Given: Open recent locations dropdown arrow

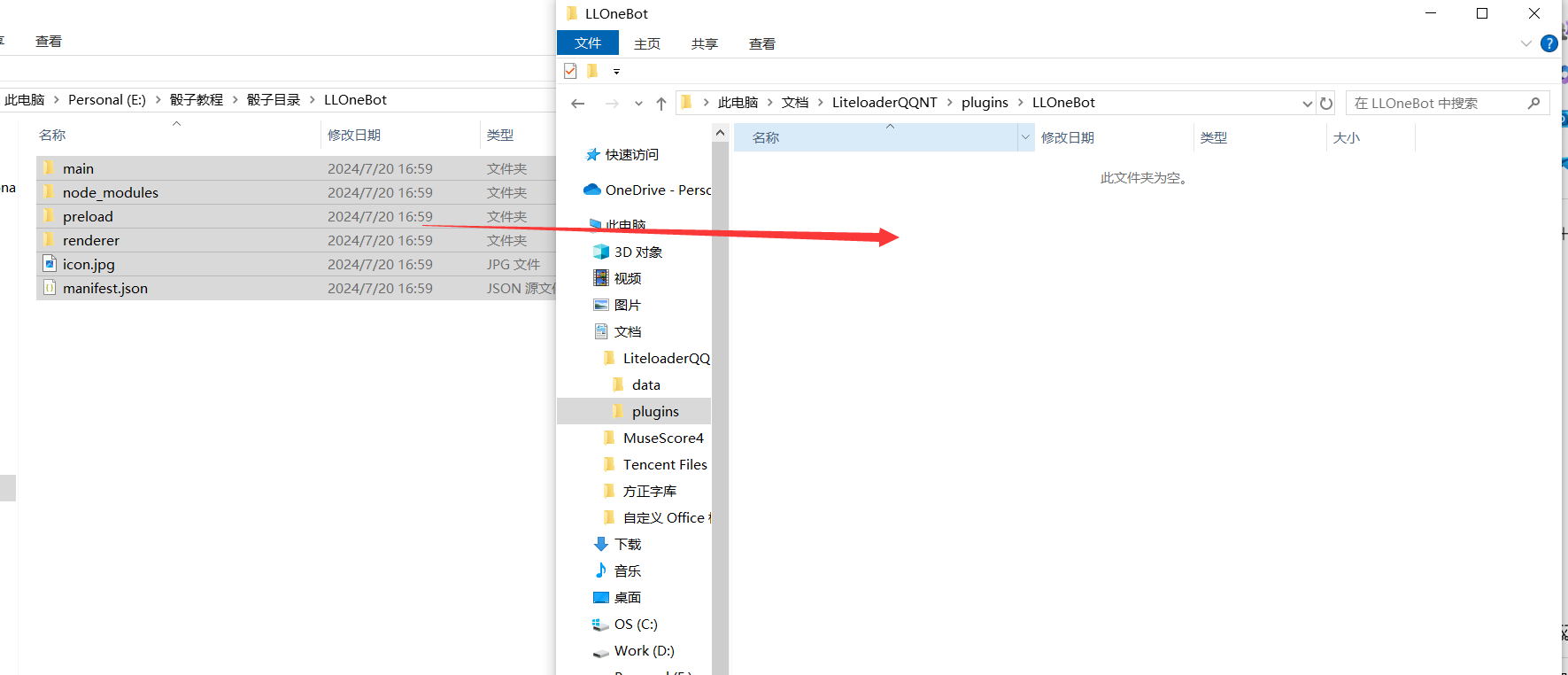Looking at the screenshot, I should click(x=638, y=104).
